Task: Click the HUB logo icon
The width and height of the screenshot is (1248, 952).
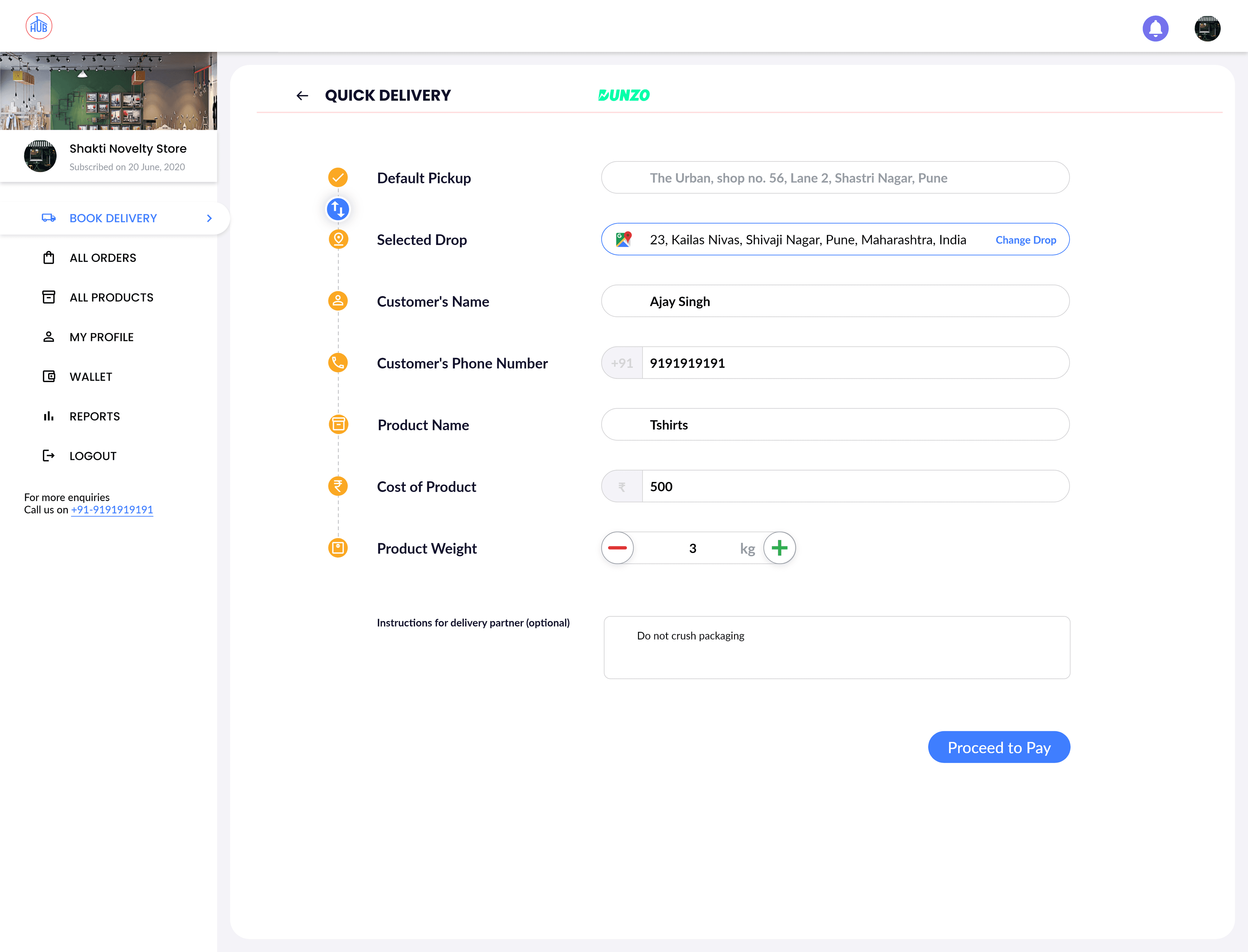Action: pos(39,26)
